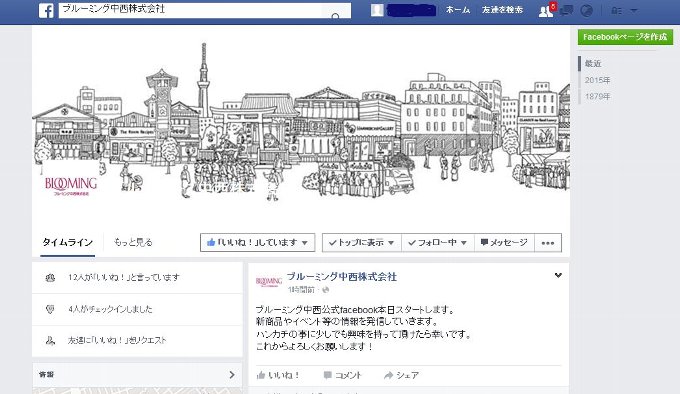Image resolution: width=680 pixels, height=394 pixels.
Task: Click コメント under the post
Action: [x=342, y=375]
